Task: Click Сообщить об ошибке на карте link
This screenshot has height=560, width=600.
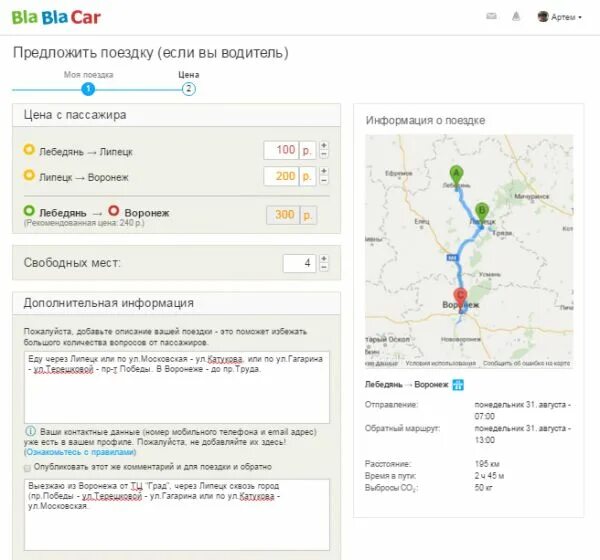Action: (526, 363)
